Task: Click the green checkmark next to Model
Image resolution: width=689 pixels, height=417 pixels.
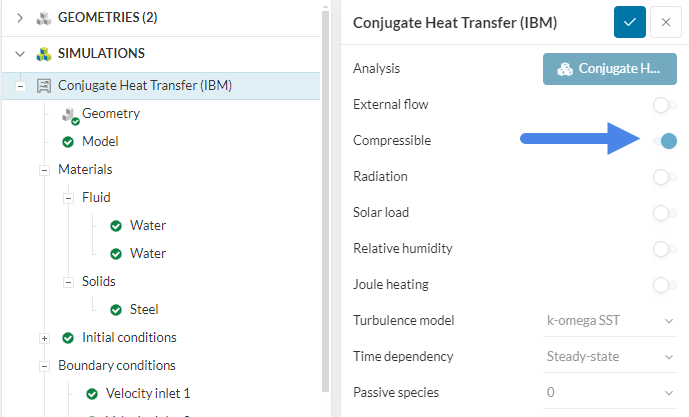Action: [68, 142]
